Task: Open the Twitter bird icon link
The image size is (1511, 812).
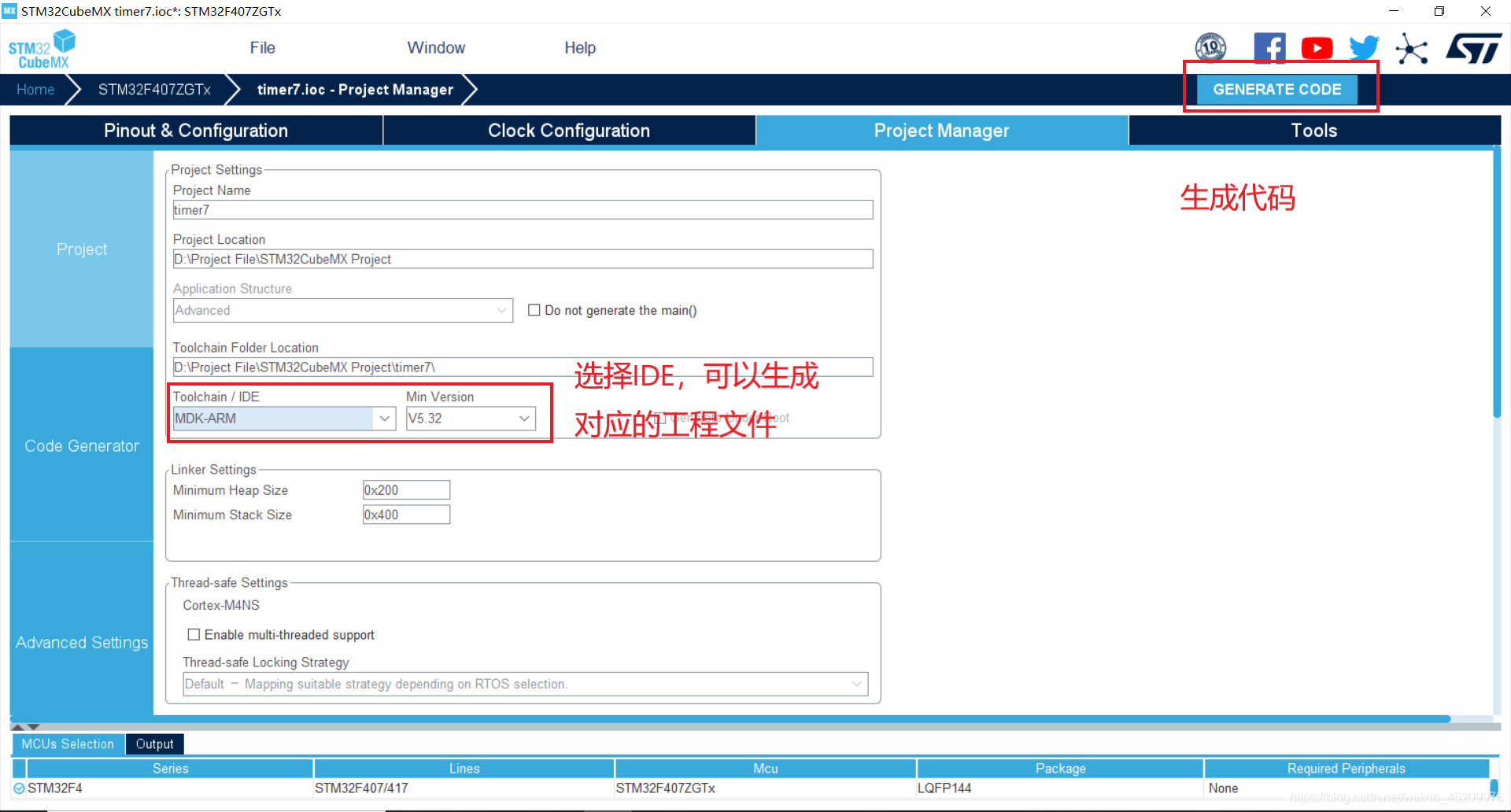Action: click(1364, 48)
